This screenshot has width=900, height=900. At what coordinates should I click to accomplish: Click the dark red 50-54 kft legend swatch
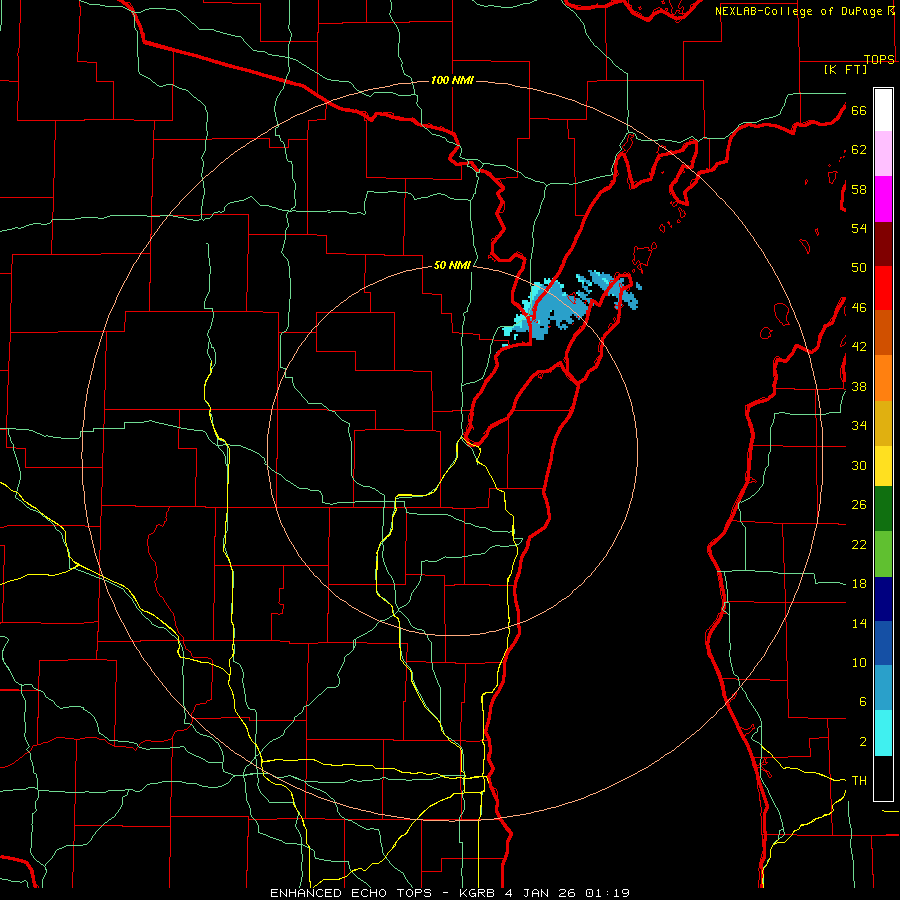[883, 244]
